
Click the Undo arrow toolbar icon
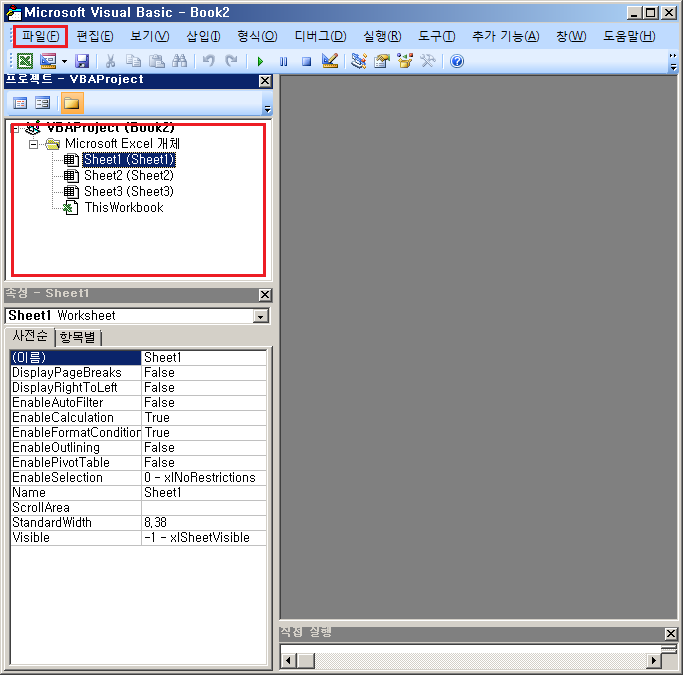(209, 61)
